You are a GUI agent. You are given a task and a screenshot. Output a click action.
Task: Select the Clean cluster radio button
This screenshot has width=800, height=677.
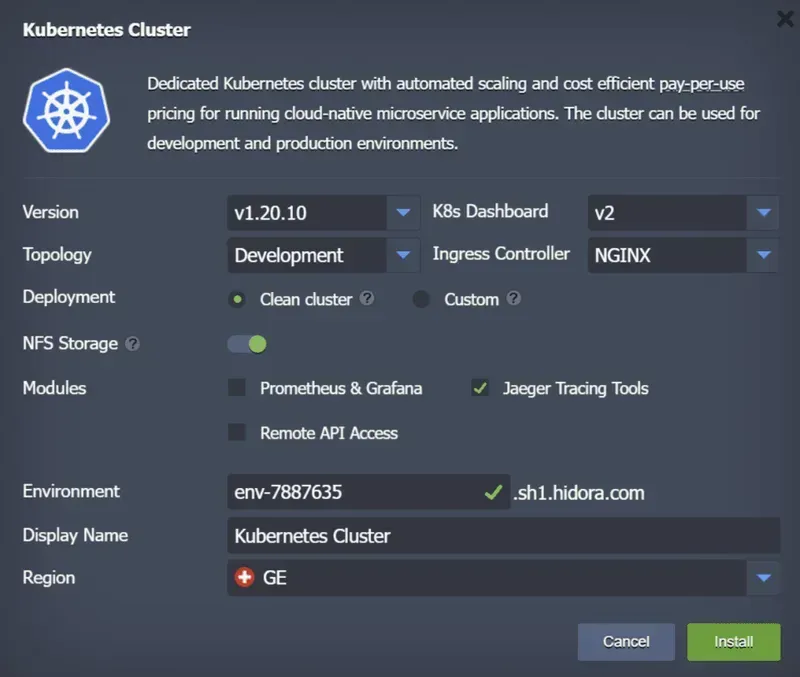tap(237, 299)
